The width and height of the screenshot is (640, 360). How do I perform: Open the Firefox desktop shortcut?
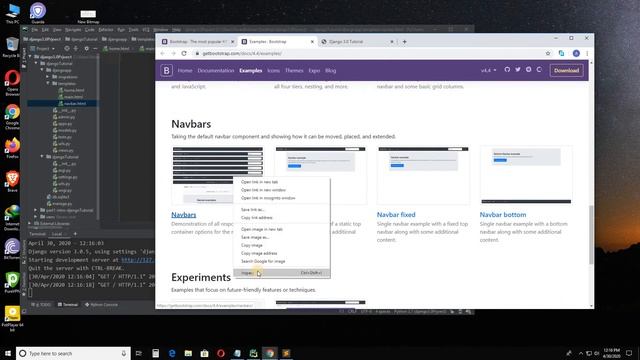12,148
